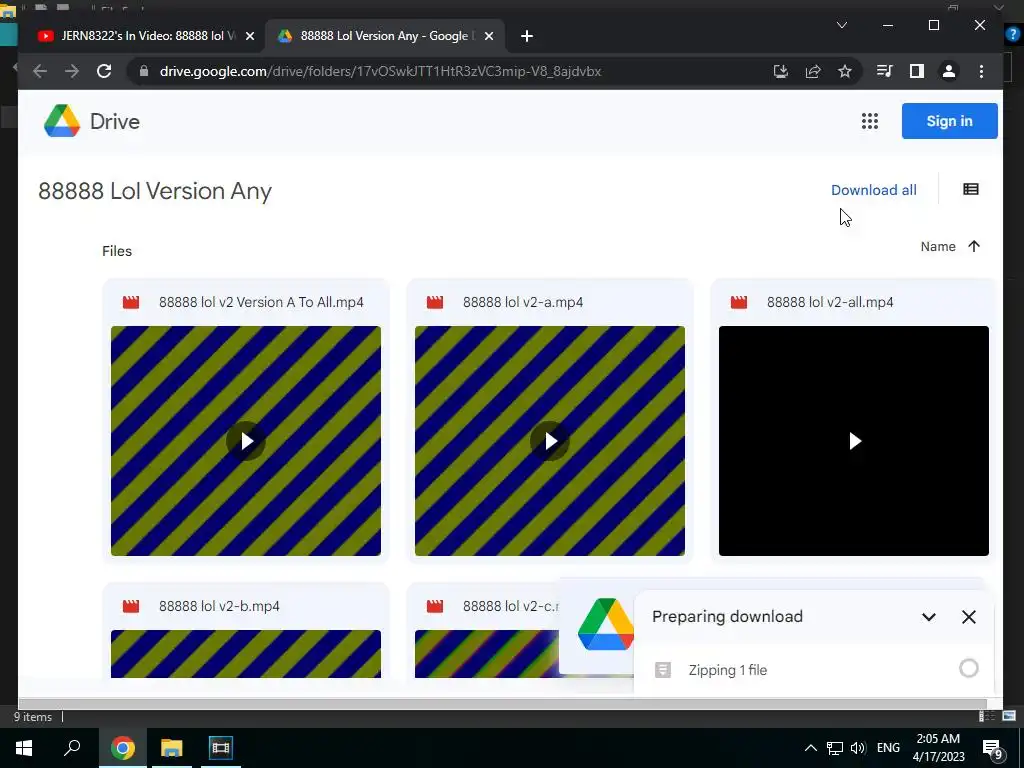Viewport: 1024px width, 768px height.
Task: Click the install app icon in address bar
Action: click(780, 71)
